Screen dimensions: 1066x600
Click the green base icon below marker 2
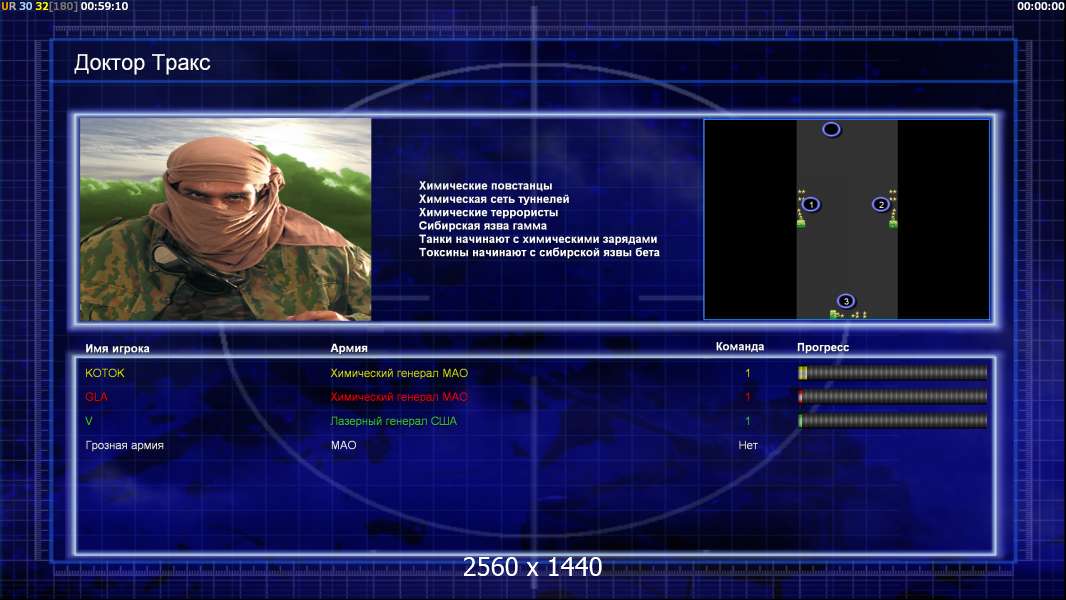(x=893, y=222)
